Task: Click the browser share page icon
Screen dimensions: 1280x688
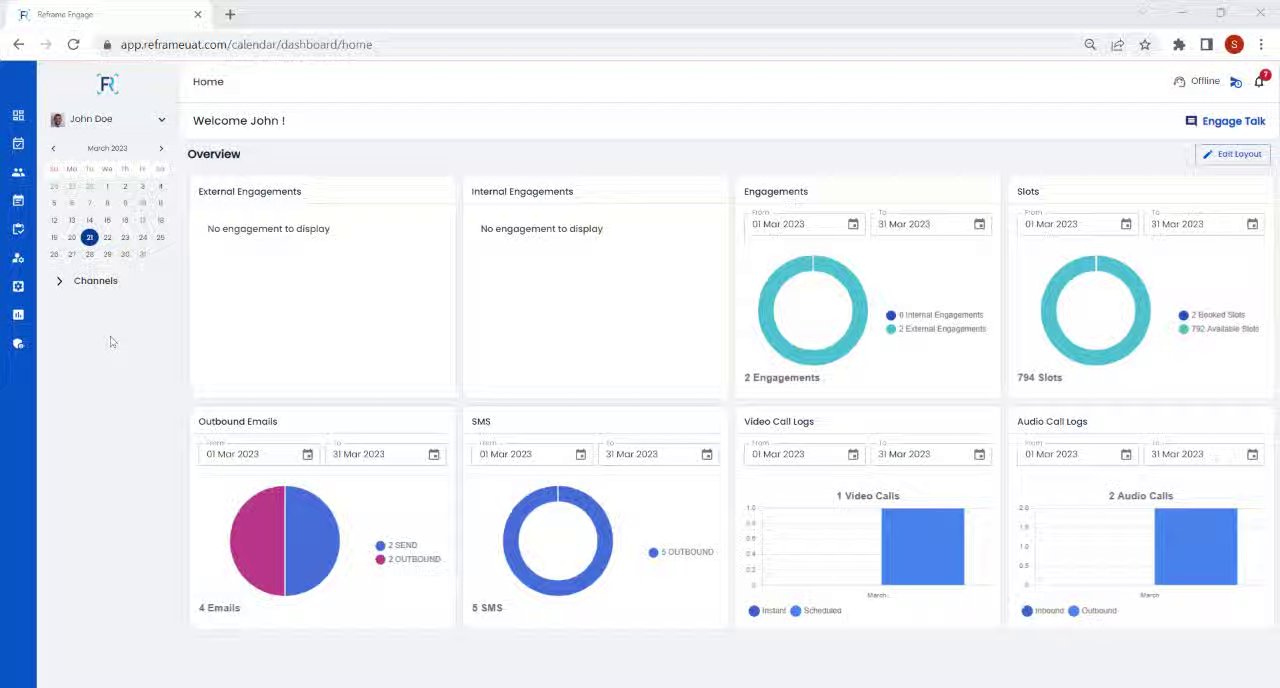Action: [1118, 44]
